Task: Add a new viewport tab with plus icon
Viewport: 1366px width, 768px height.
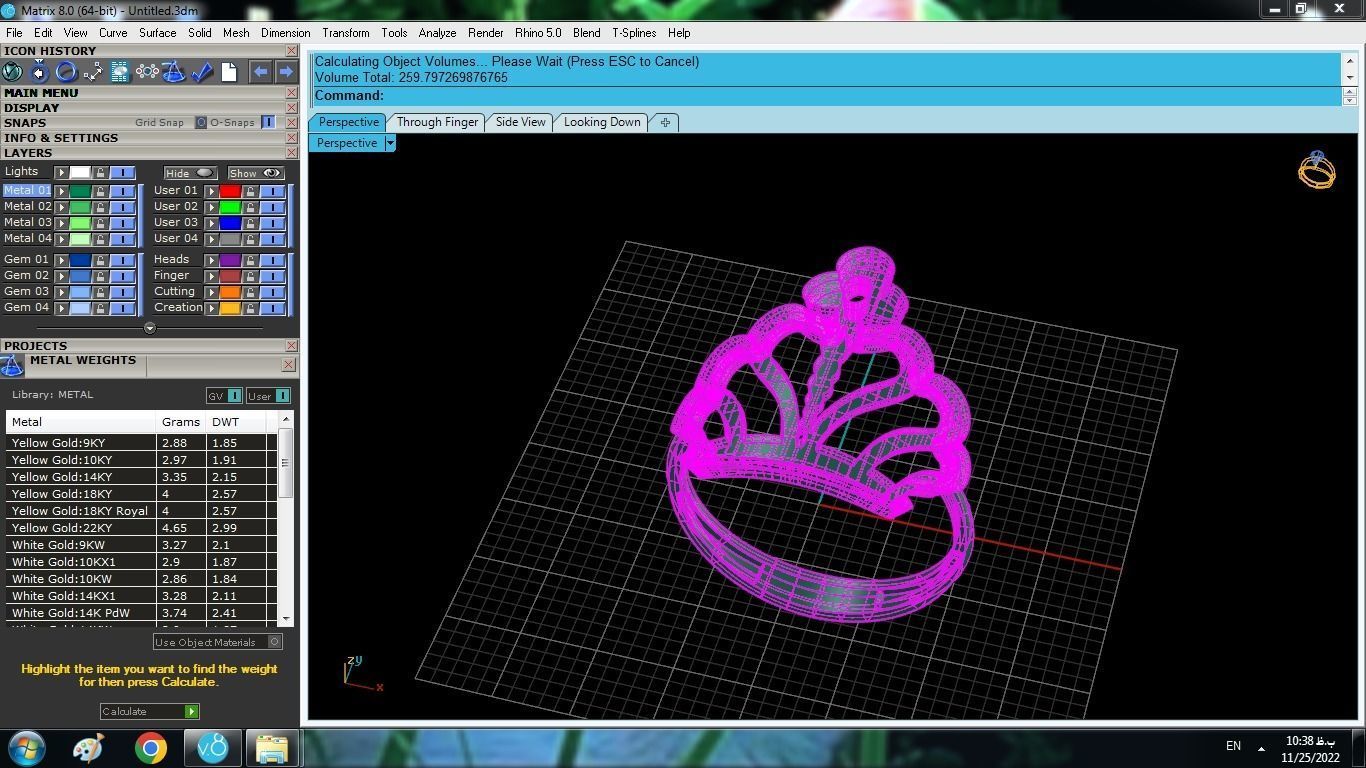Action: pyautogui.click(x=665, y=122)
